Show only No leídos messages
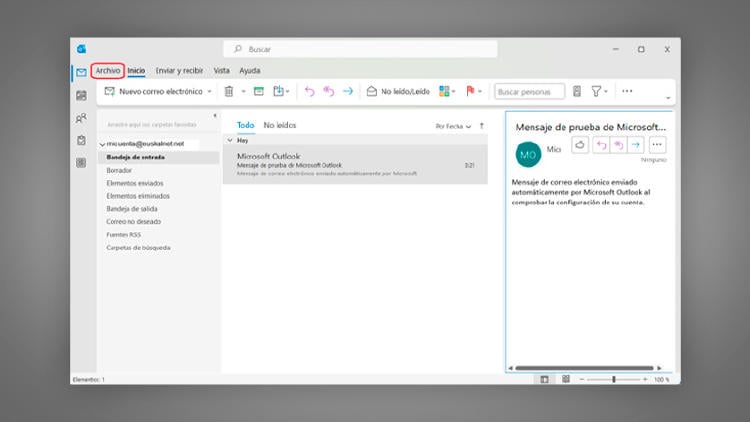This screenshot has width=750, height=422. [280, 125]
